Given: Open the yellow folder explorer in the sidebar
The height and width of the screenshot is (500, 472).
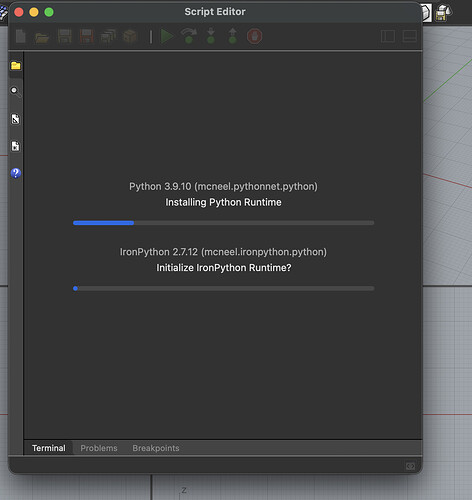Looking at the screenshot, I should click(x=16, y=65).
